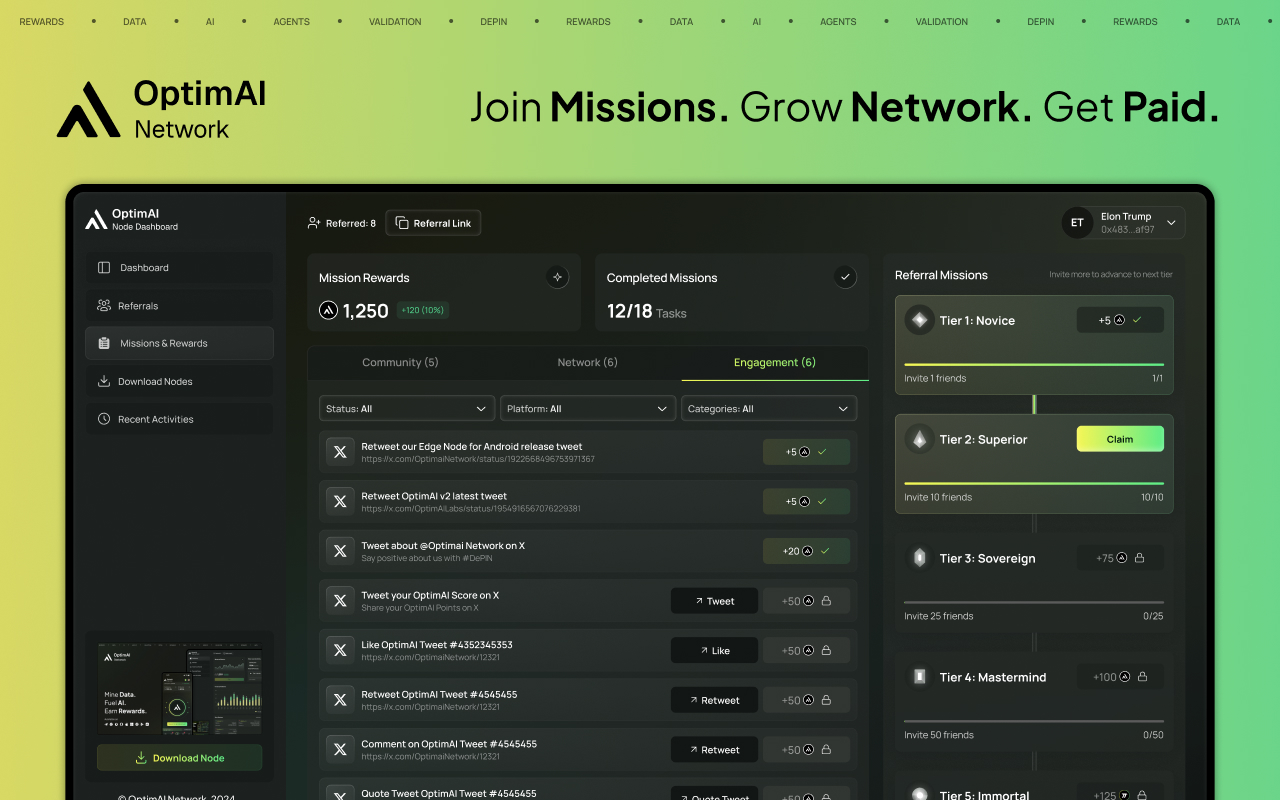Click the ET profile avatar
The width and height of the screenshot is (1280, 800).
[x=1077, y=223]
